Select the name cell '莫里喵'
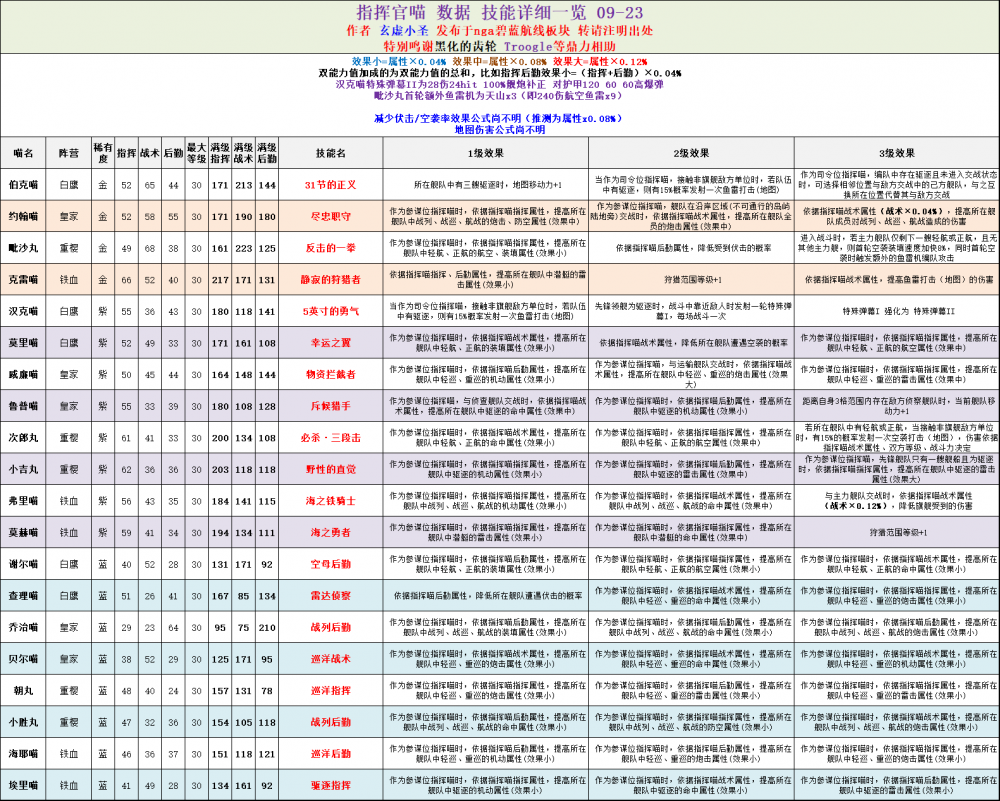 tap(23, 343)
